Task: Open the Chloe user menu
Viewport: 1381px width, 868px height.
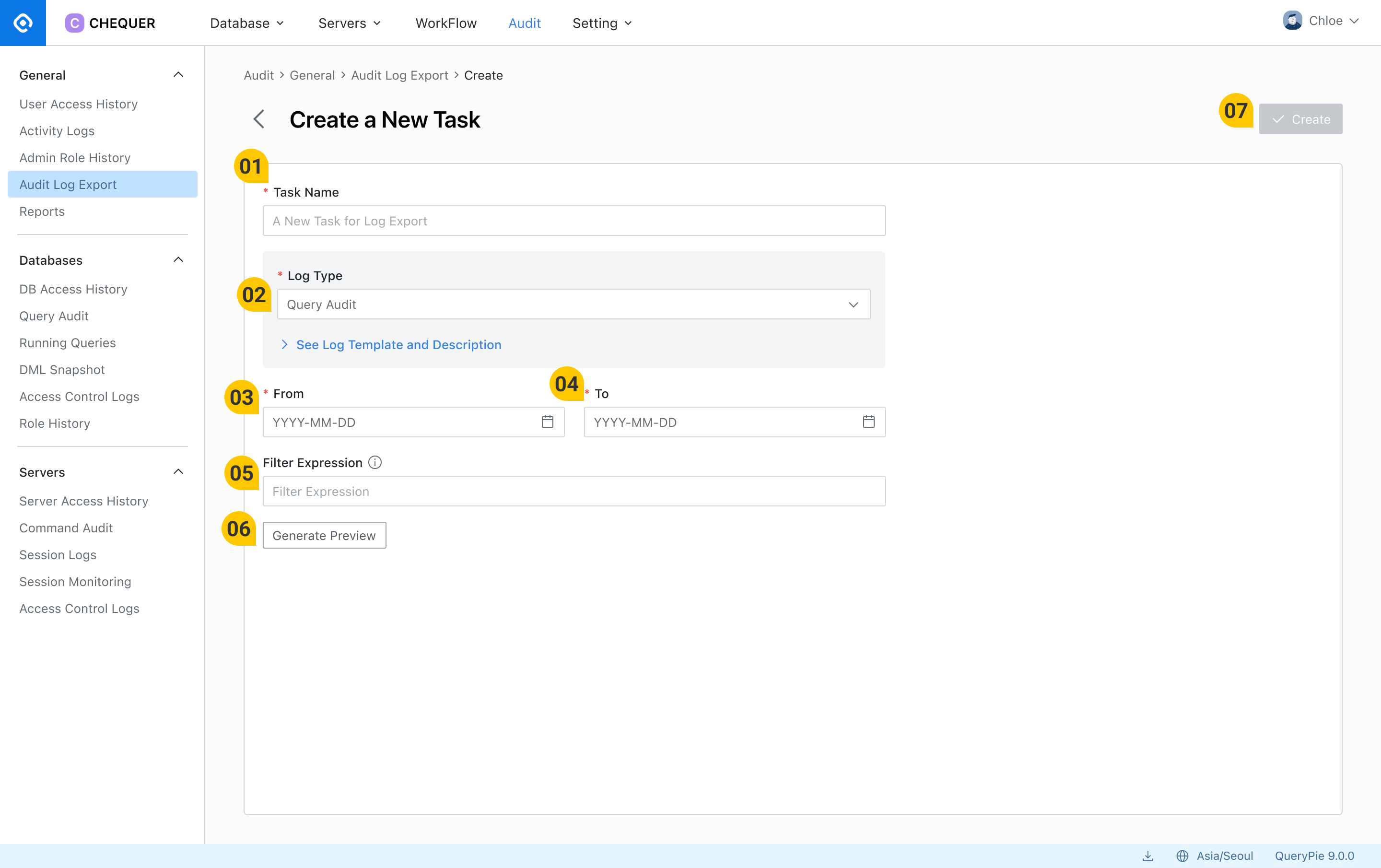Action: pos(1321,21)
